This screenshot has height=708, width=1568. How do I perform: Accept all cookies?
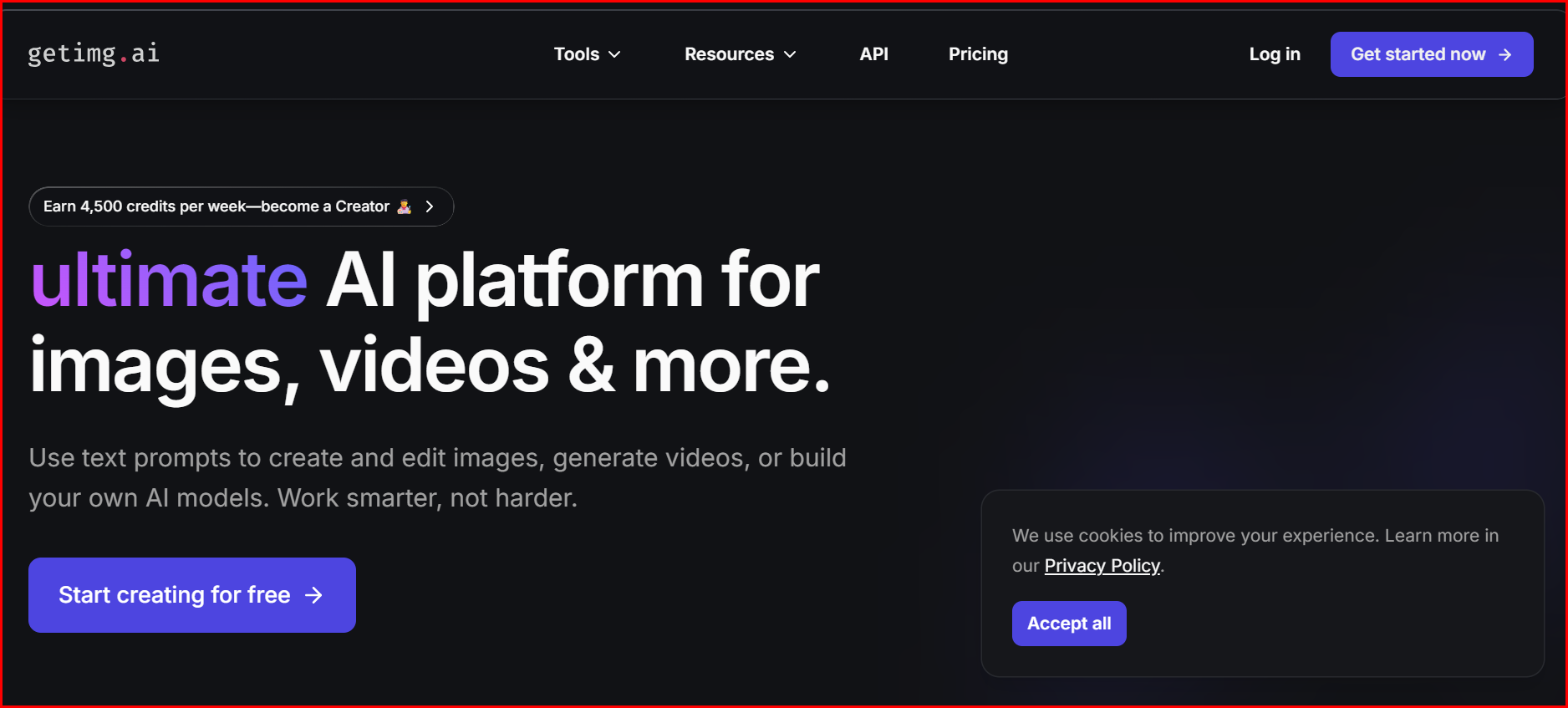[1068, 624]
